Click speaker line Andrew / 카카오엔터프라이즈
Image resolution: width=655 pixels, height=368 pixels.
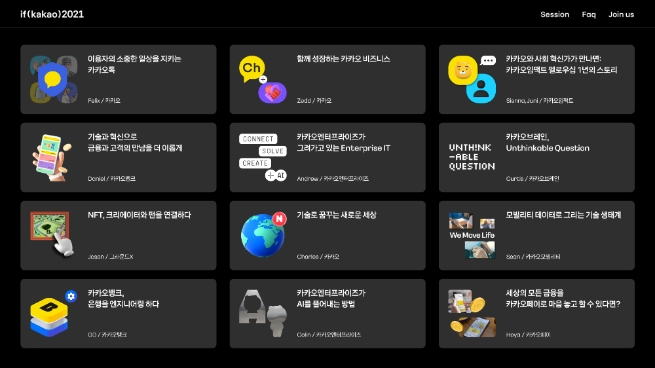[333, 179]
